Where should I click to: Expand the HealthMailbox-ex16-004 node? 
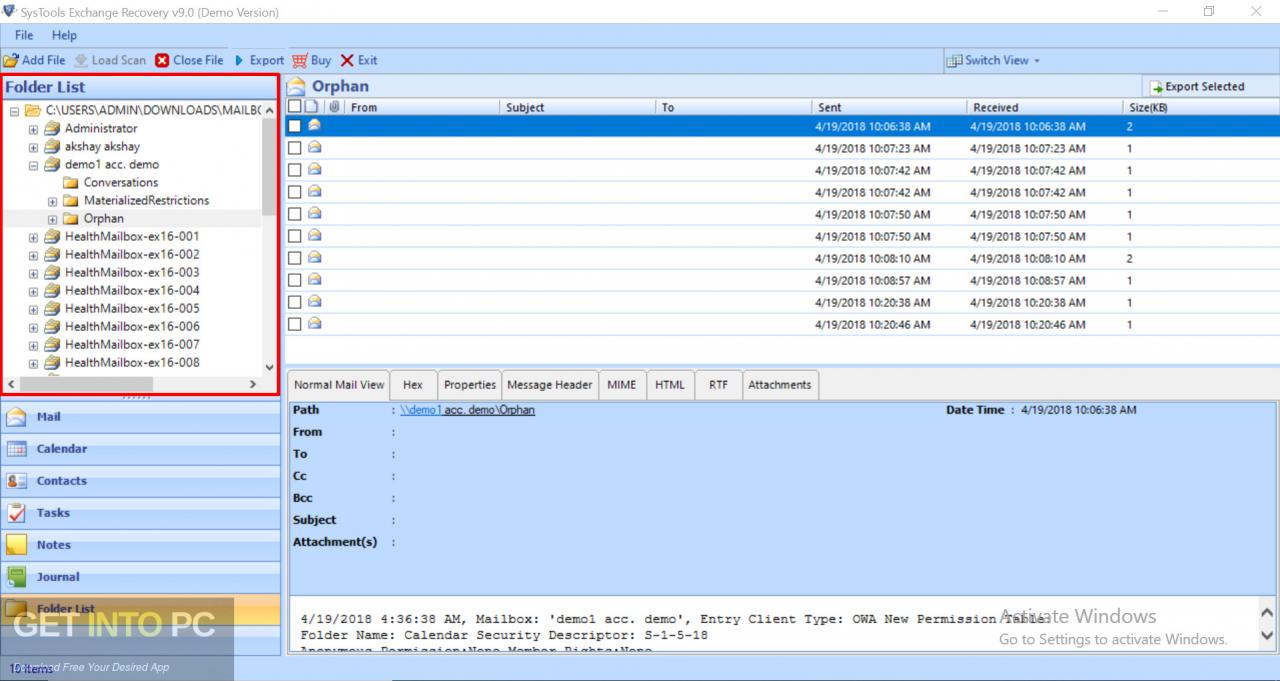click(33, 291)
